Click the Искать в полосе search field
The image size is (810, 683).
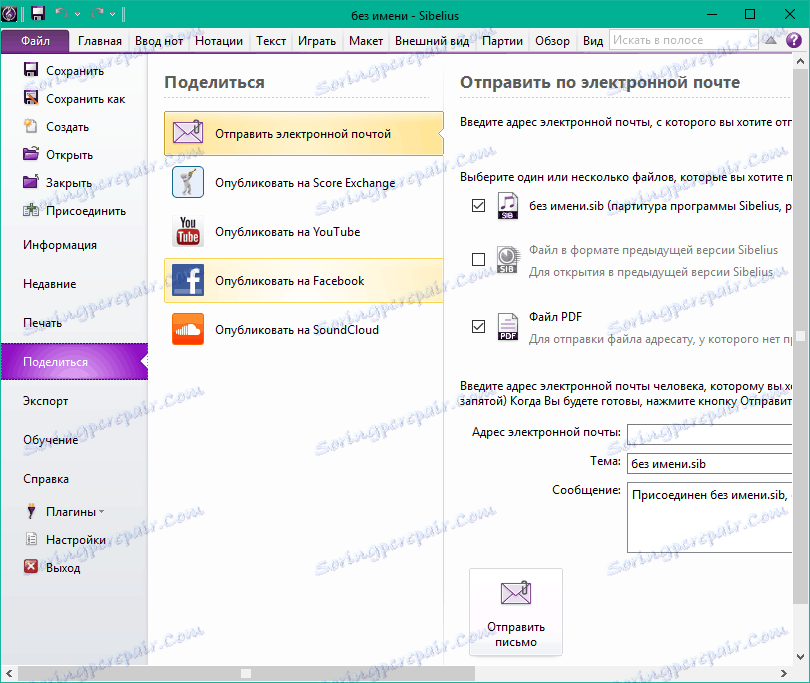(x=683, y=40)
